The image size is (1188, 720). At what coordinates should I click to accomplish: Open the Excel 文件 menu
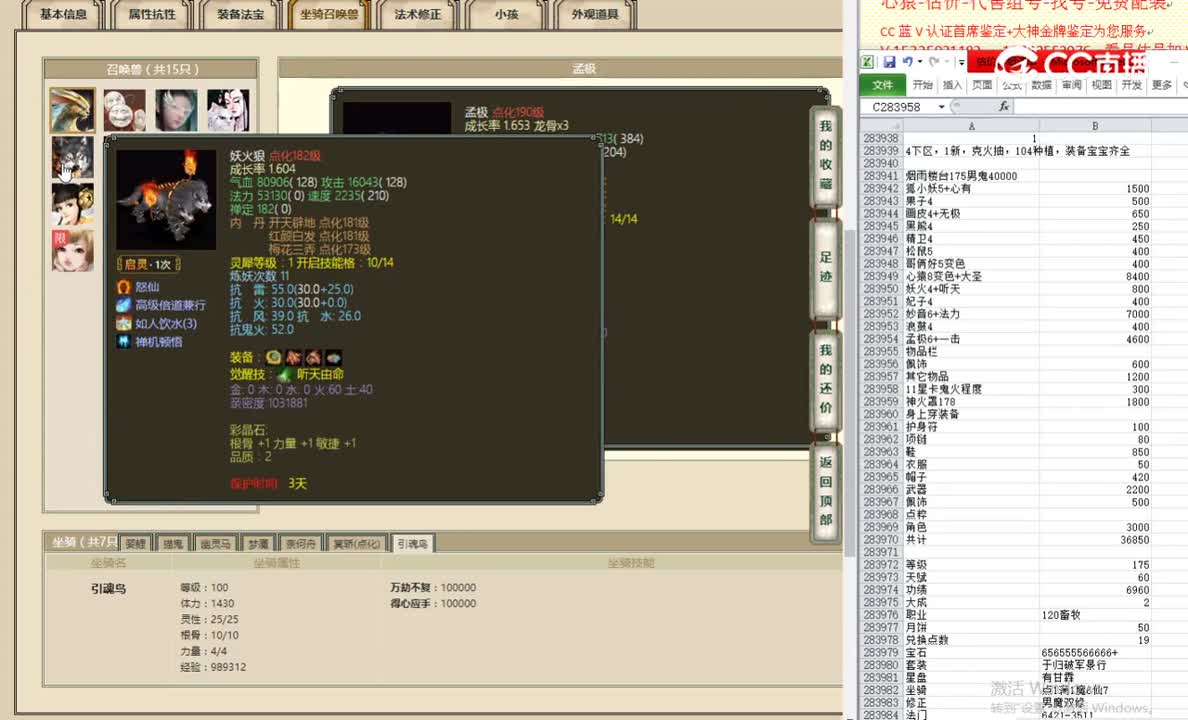point(883,85)
